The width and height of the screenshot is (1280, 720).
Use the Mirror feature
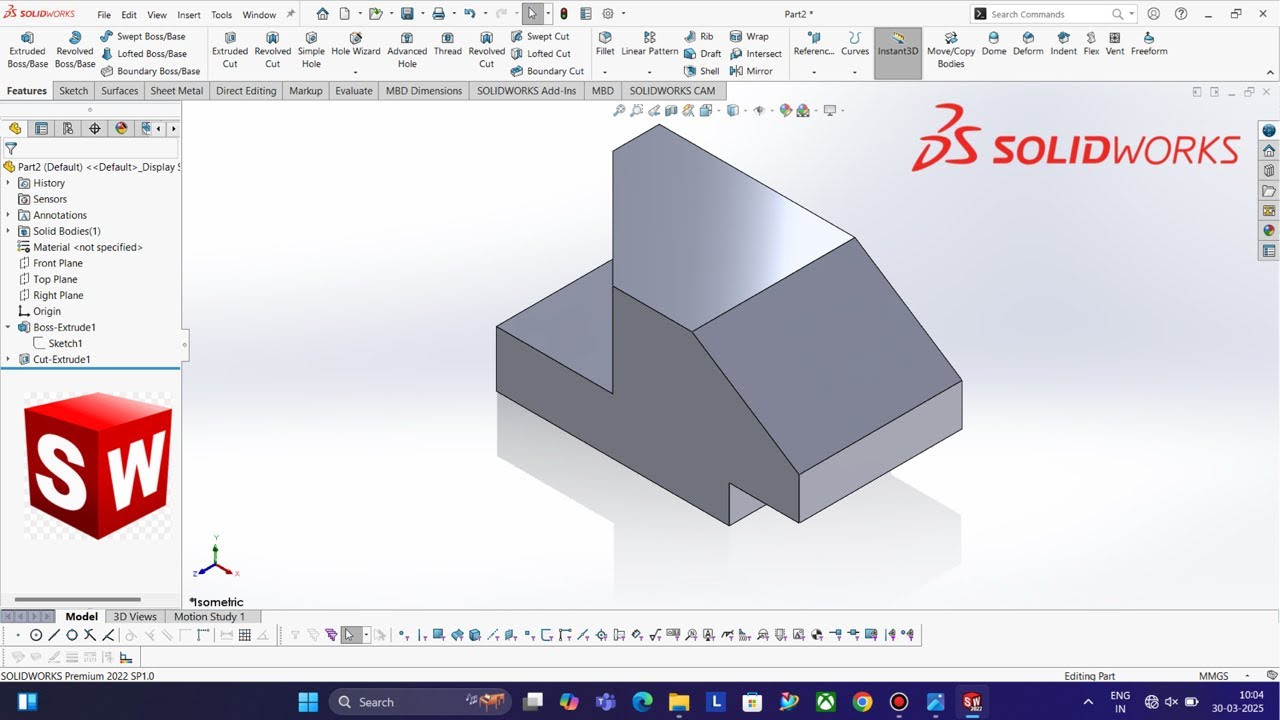[751, 71]
